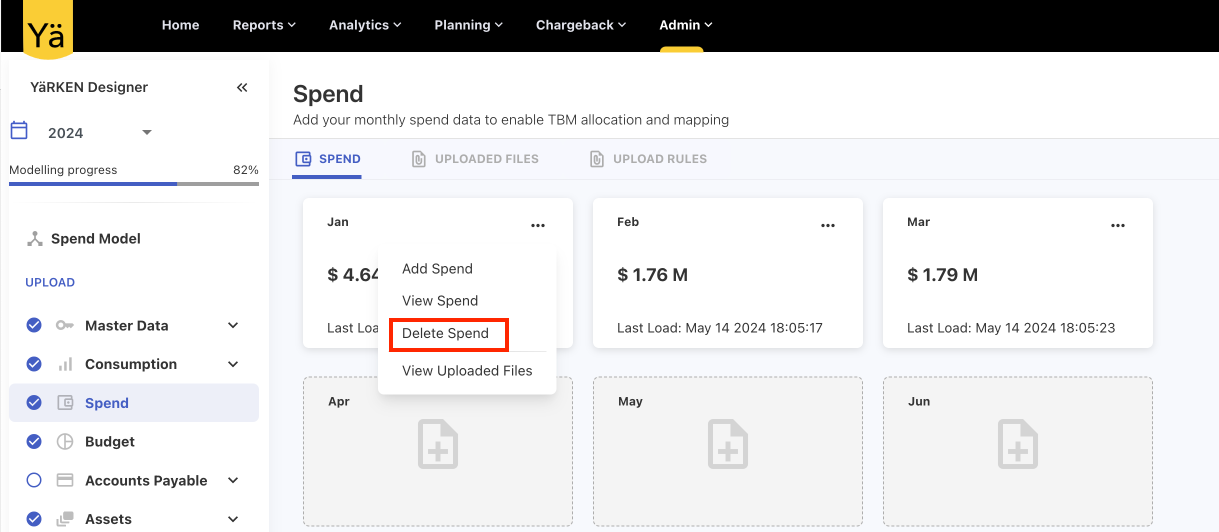Expand the Consumption section chevron
The image size is (1219, 532).
click(x=233, y=364)
